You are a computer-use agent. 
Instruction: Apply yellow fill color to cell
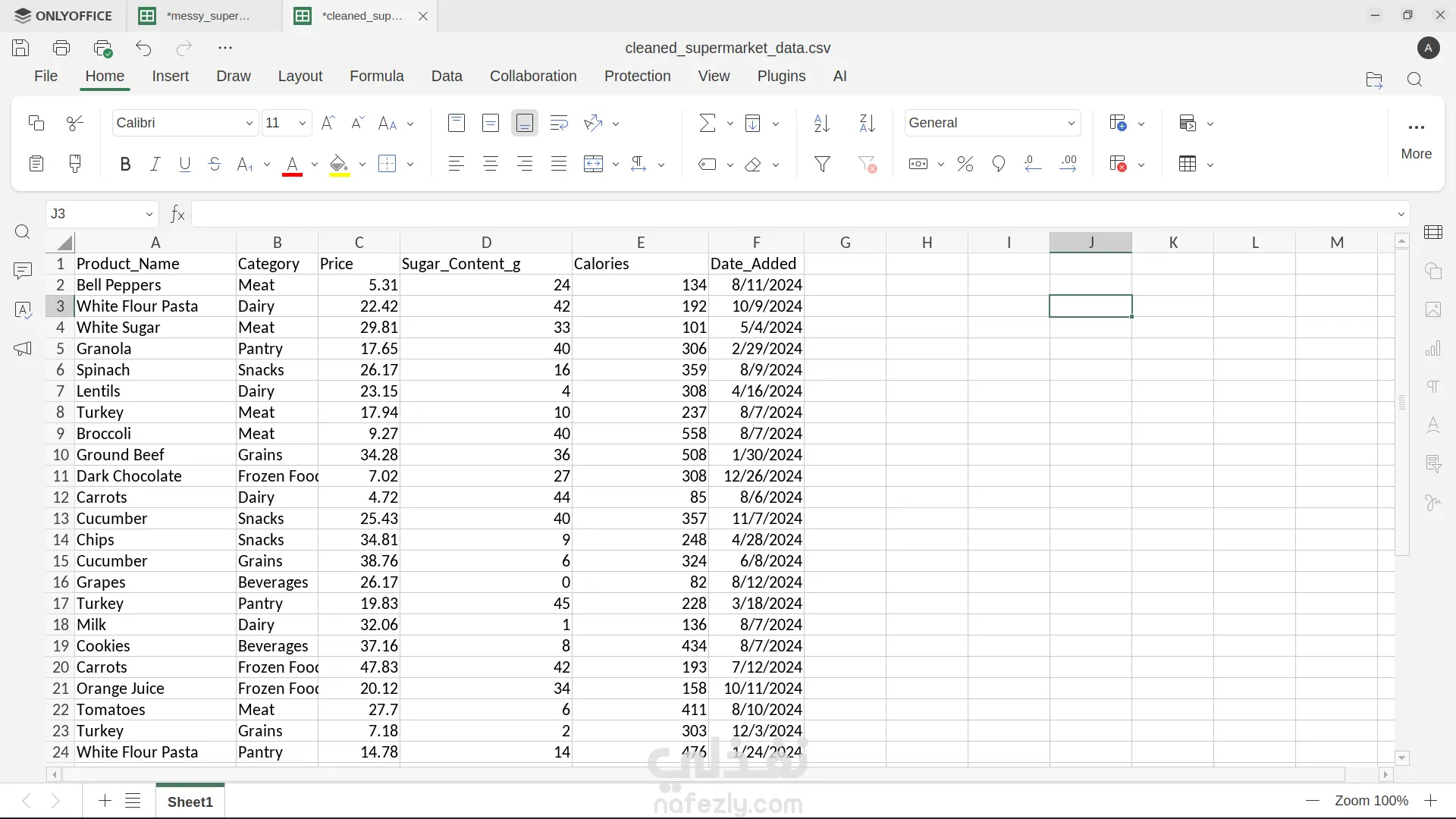[x=339, y=164]
